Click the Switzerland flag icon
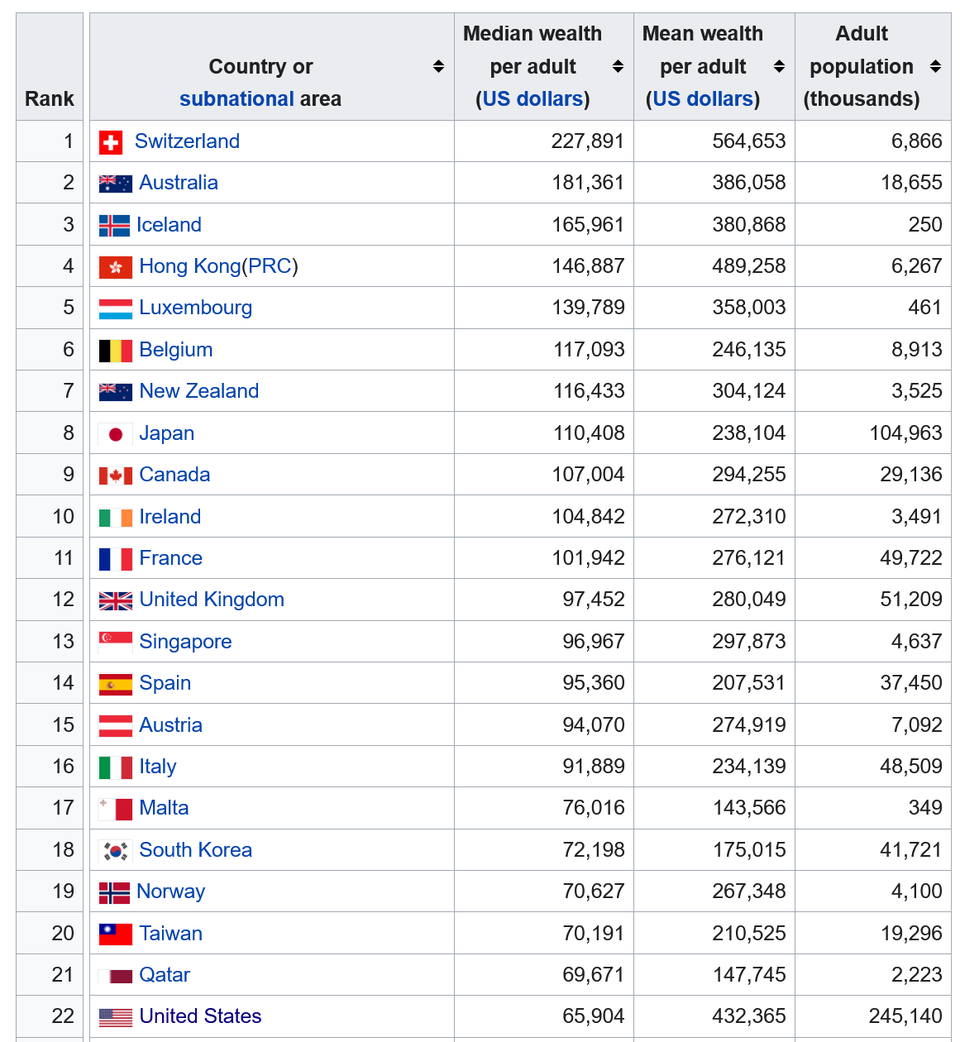960x1042 pixels. (x=110, y=142)
